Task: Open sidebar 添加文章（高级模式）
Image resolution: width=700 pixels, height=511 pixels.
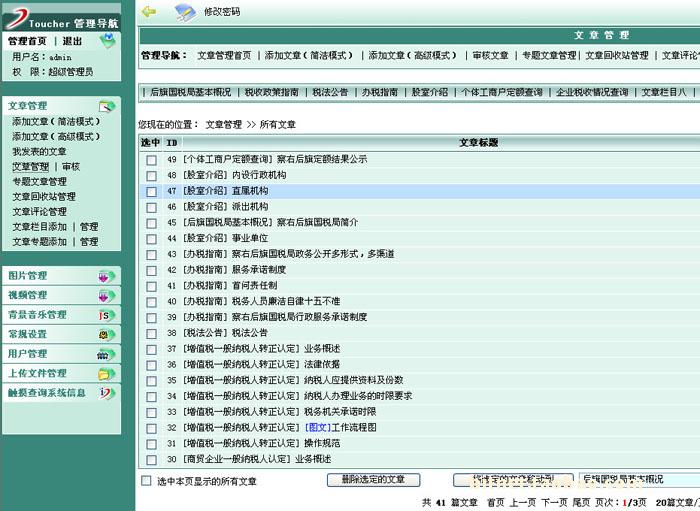Action: pos(56,137)
